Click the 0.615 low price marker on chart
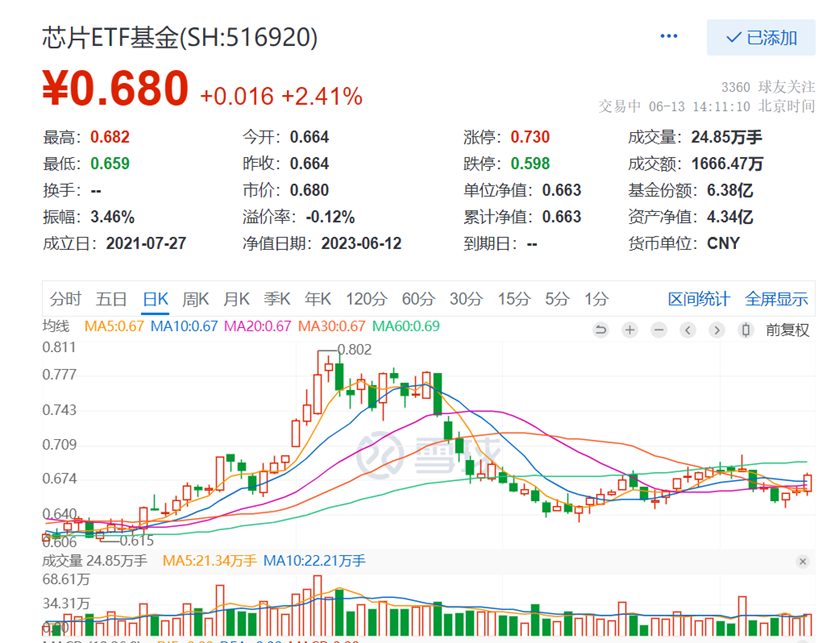The image size is (831, 643). 137,541
